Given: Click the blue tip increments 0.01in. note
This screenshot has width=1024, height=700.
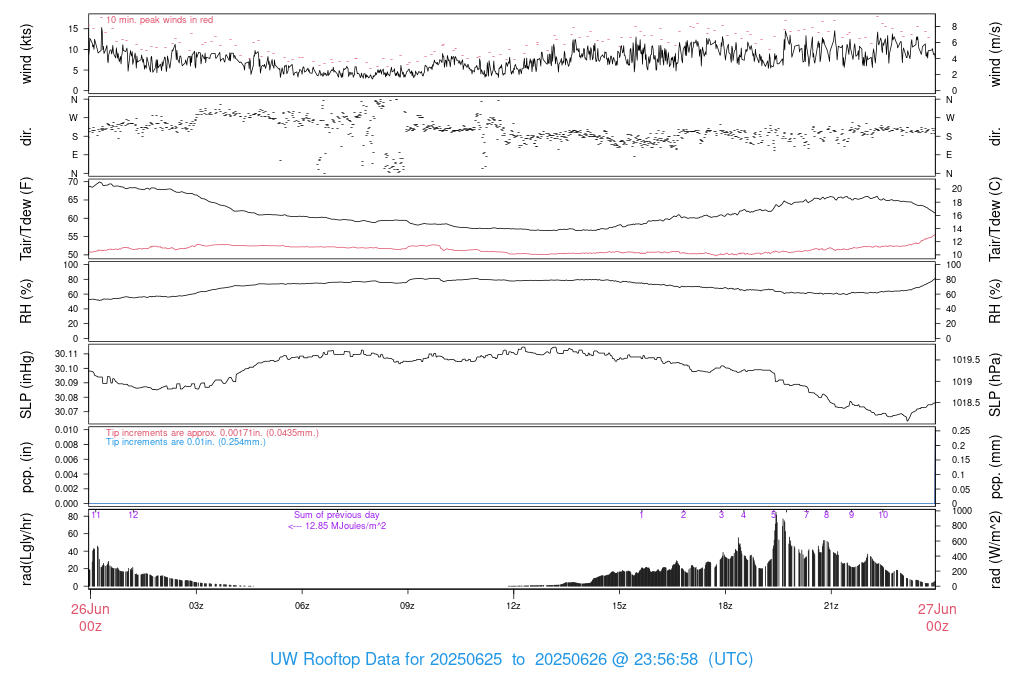Looking at the screenshot, I should coord(186,442).
